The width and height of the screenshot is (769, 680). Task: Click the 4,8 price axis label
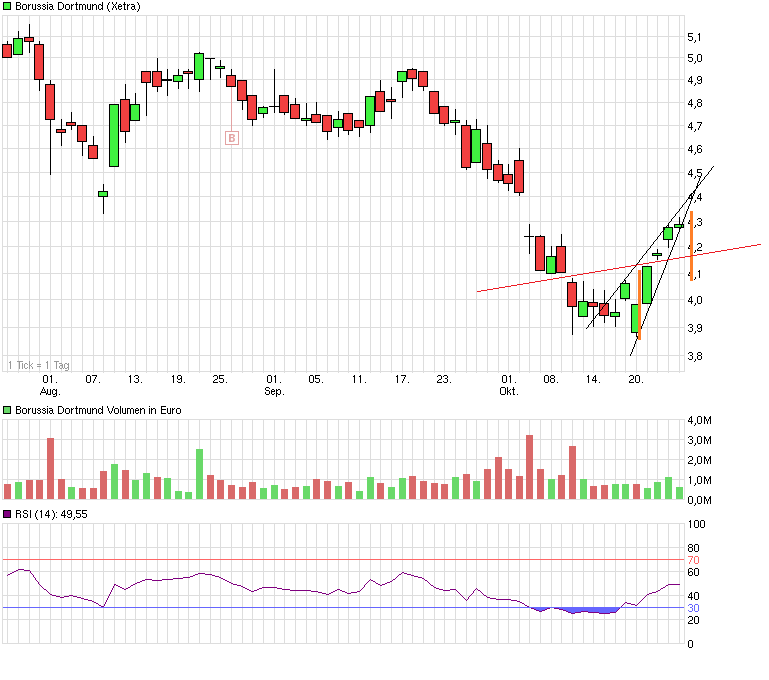(694, 103)
